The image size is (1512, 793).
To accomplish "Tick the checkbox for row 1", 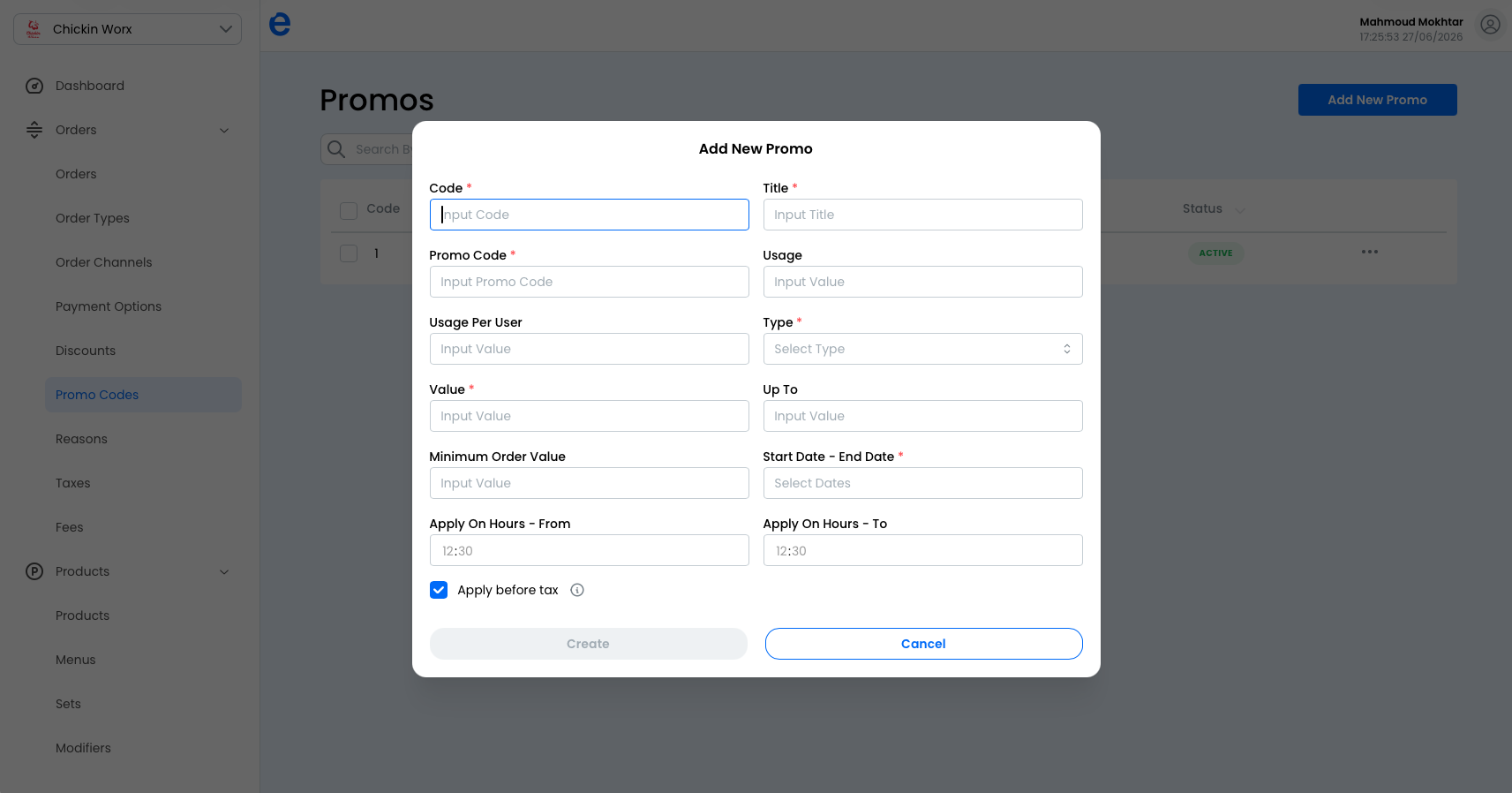I will (x=349, y=253).
